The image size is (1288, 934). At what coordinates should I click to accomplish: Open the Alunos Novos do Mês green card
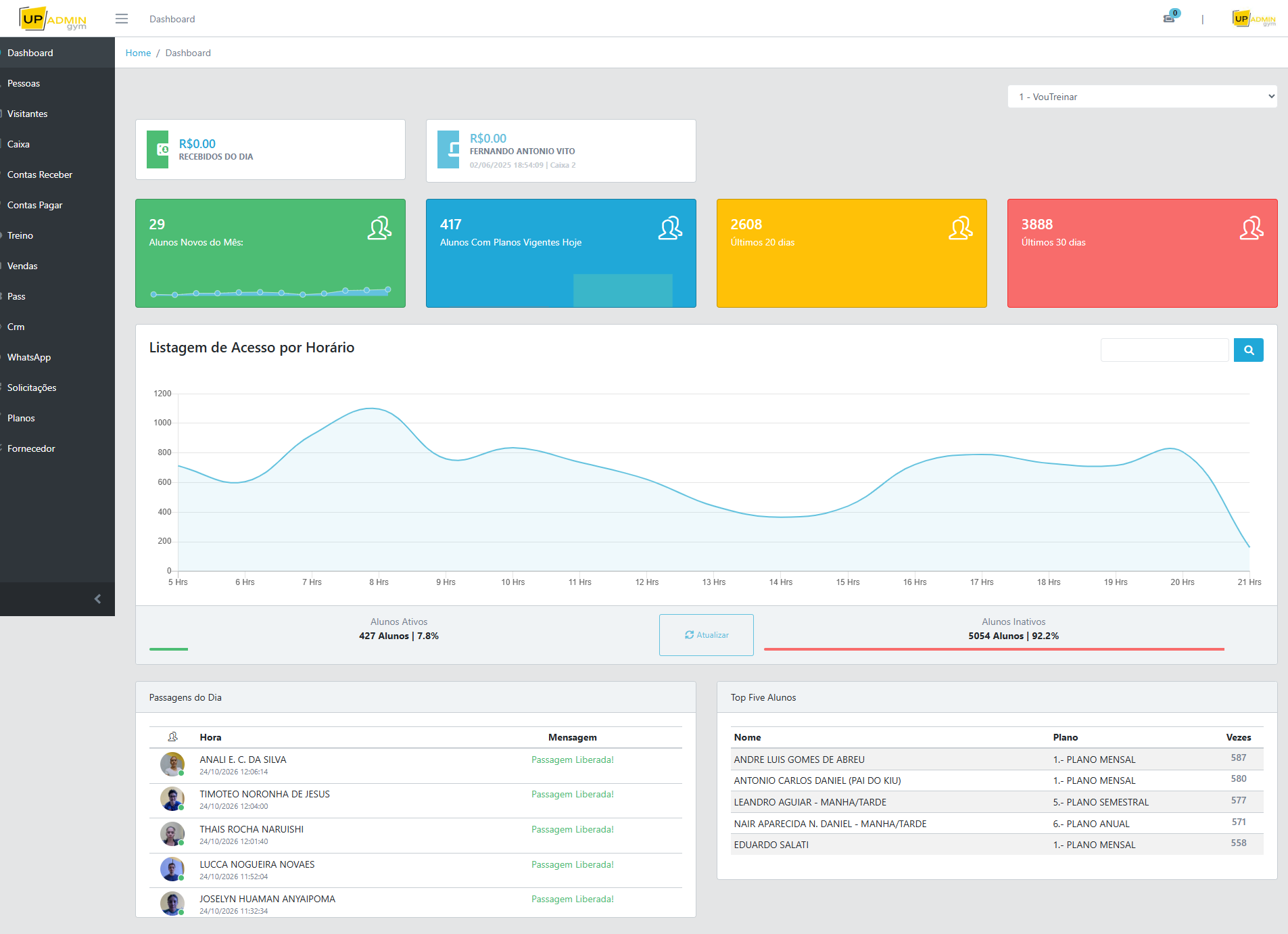click(x=270, y=253)
